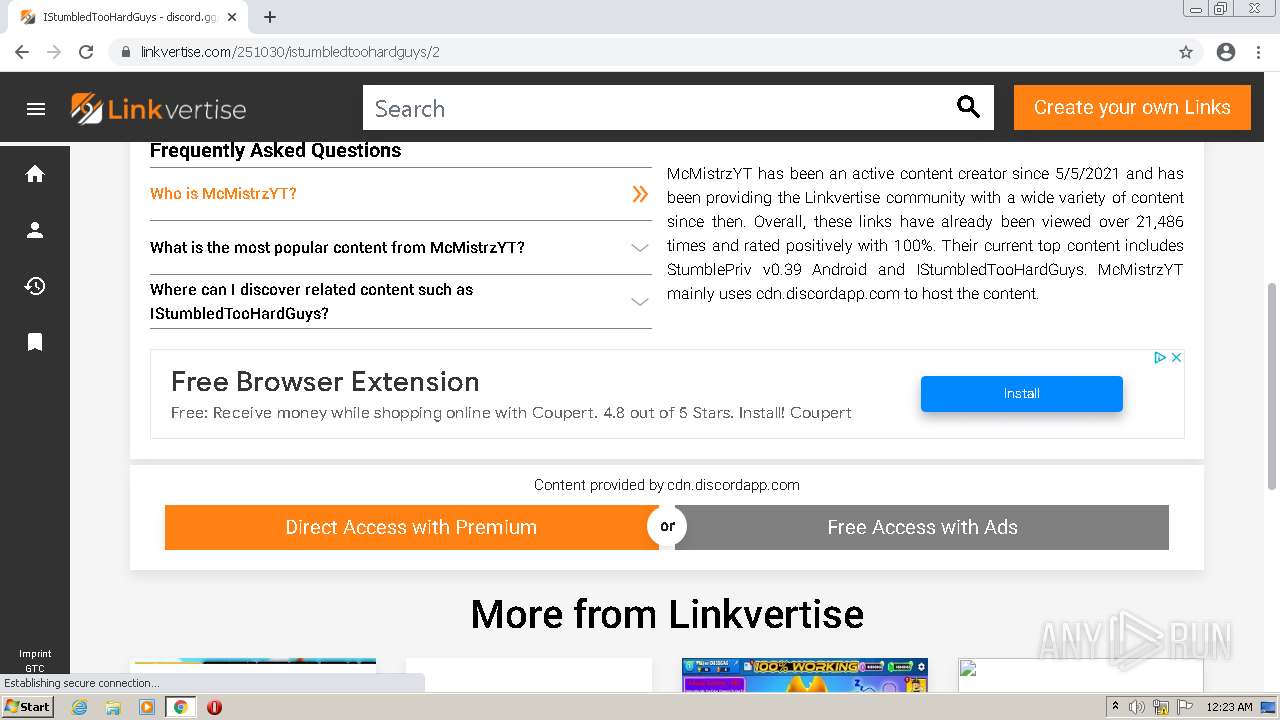Focus the Search input field

pos(660,108)
